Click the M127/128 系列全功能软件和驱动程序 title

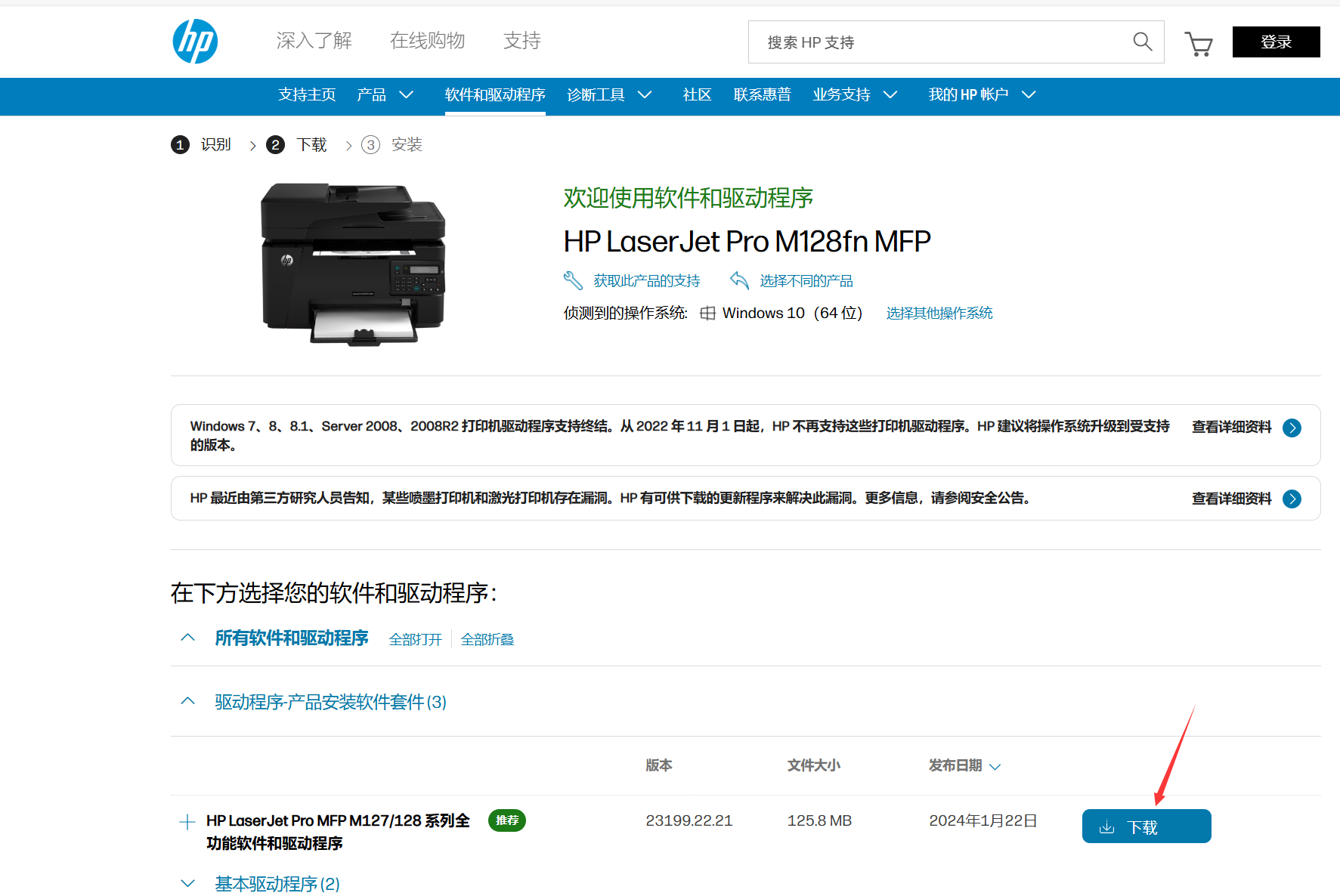338,832
